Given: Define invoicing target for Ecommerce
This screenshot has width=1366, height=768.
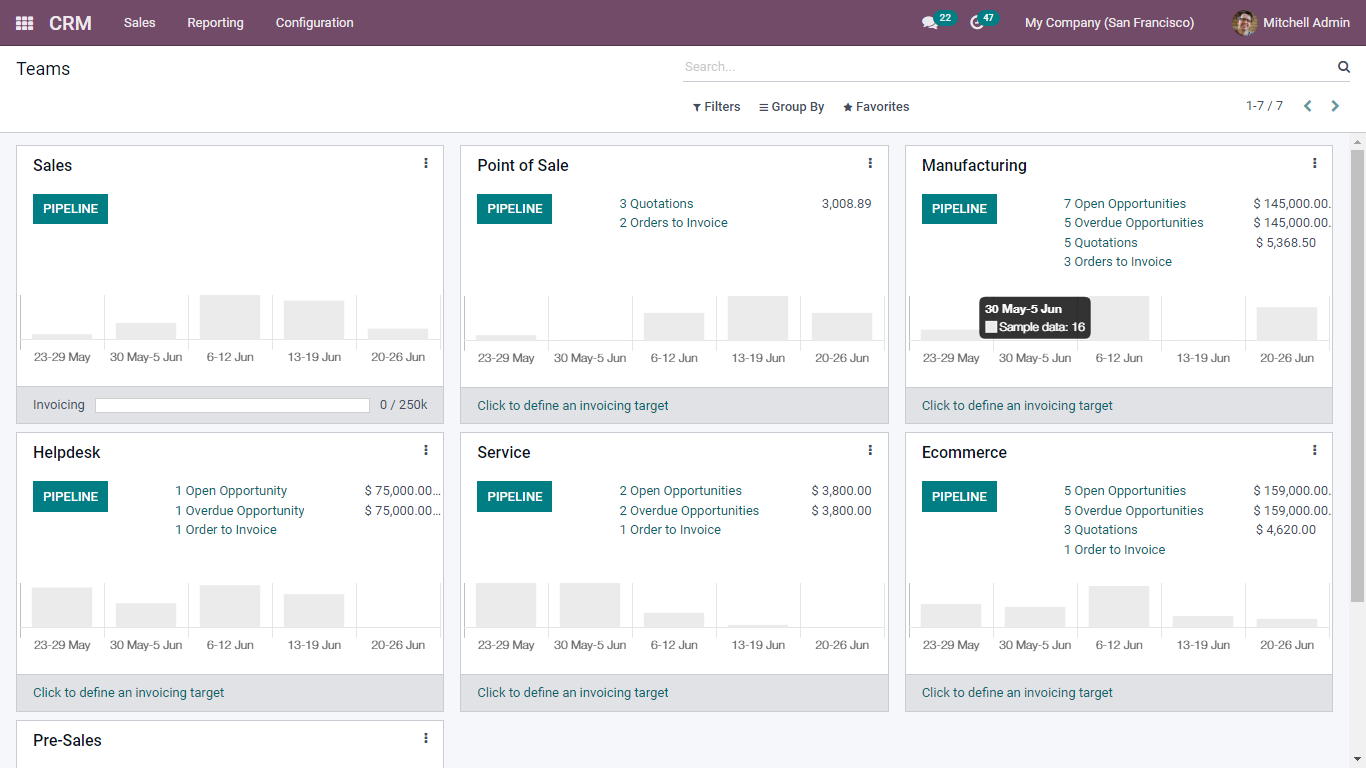Looking at the screenshot, I should point(1017,693).
